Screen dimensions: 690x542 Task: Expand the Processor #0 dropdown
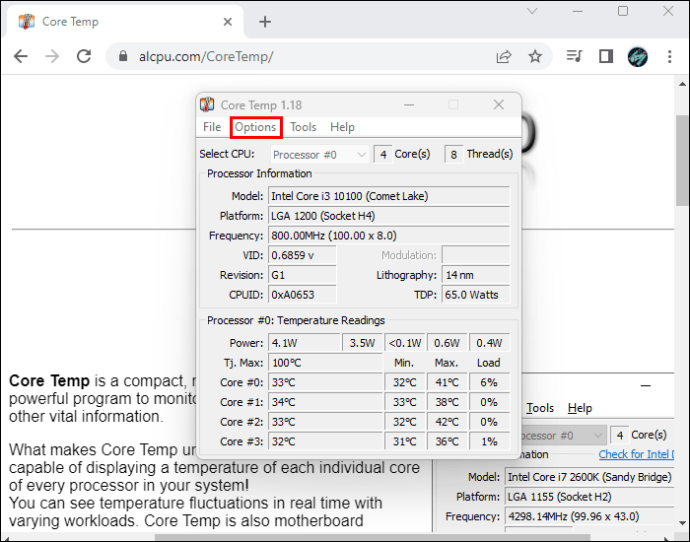click(x=319, y=154)
